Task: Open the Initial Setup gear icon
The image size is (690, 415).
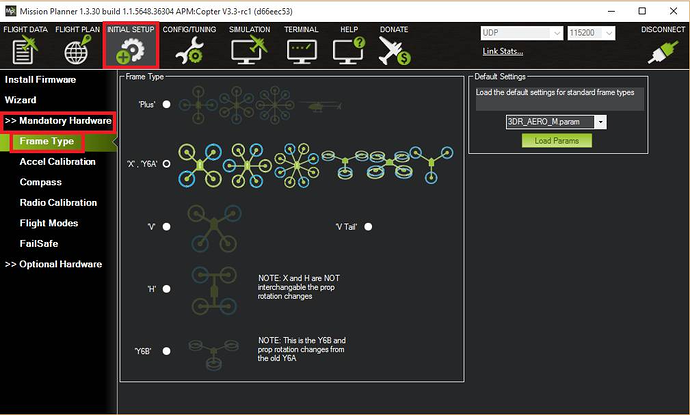Action: (130, 48)
